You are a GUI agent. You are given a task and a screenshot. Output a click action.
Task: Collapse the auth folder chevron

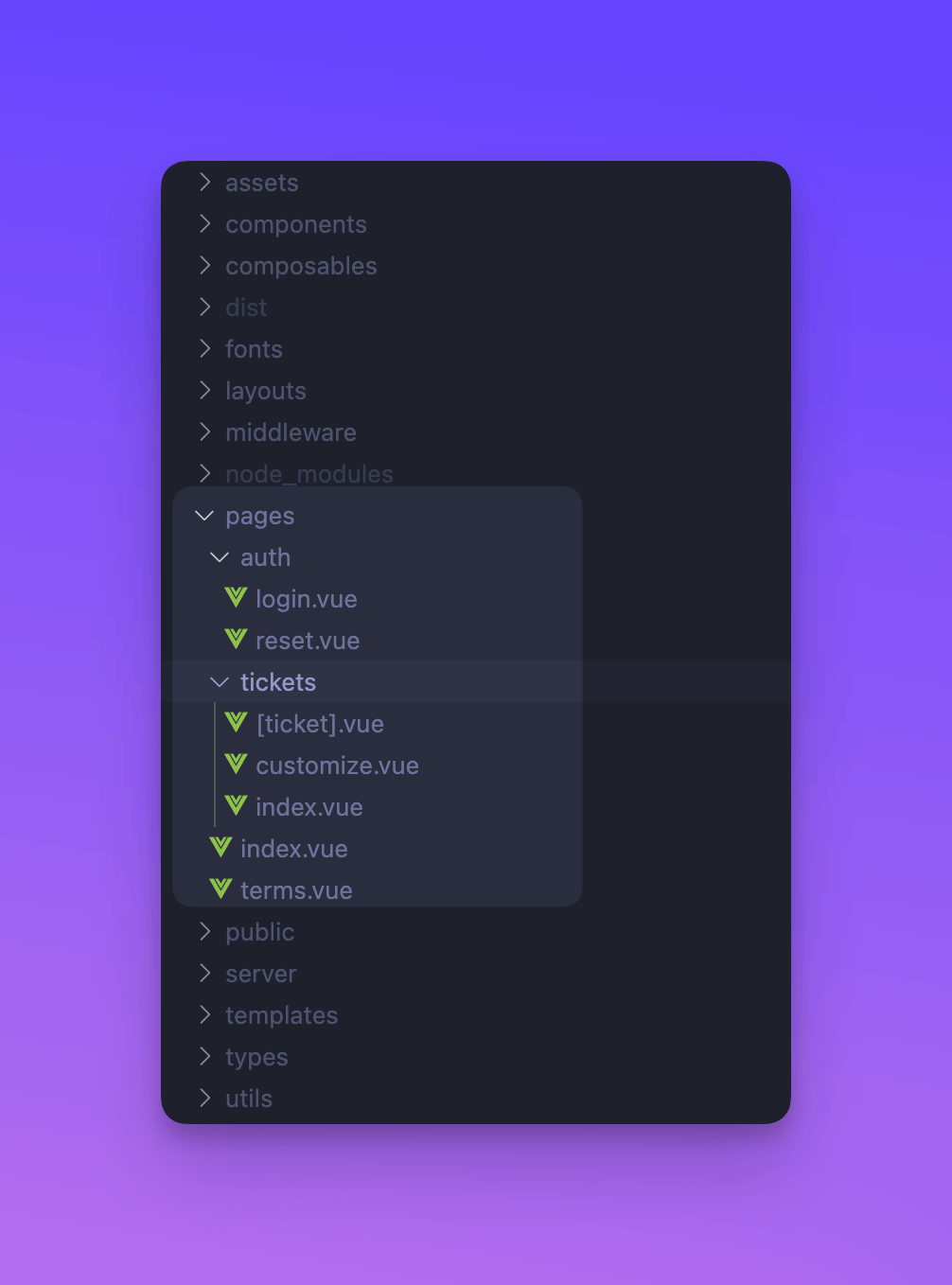[220, 557]
